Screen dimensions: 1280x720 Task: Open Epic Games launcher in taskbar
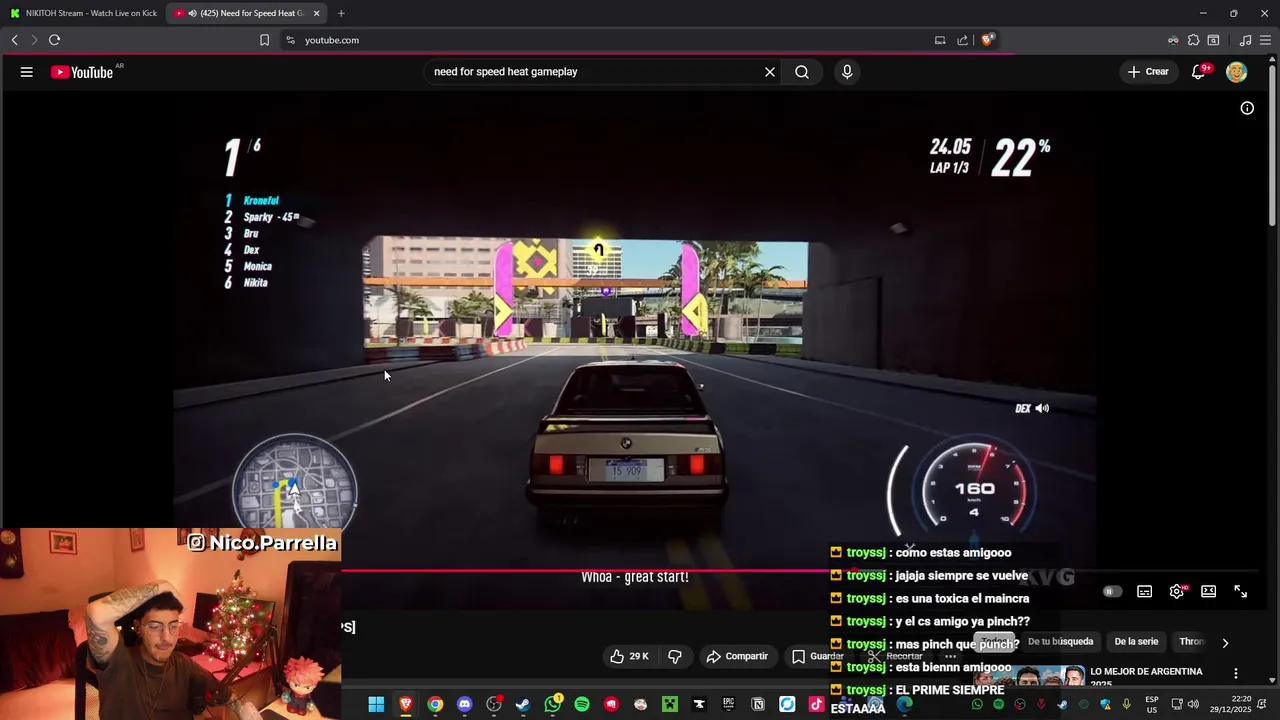(729, 704)
